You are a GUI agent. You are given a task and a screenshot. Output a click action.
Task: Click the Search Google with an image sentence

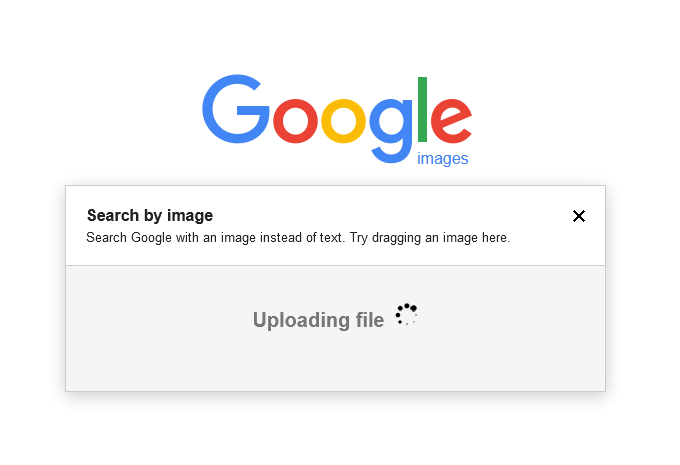tap(216, 238)
